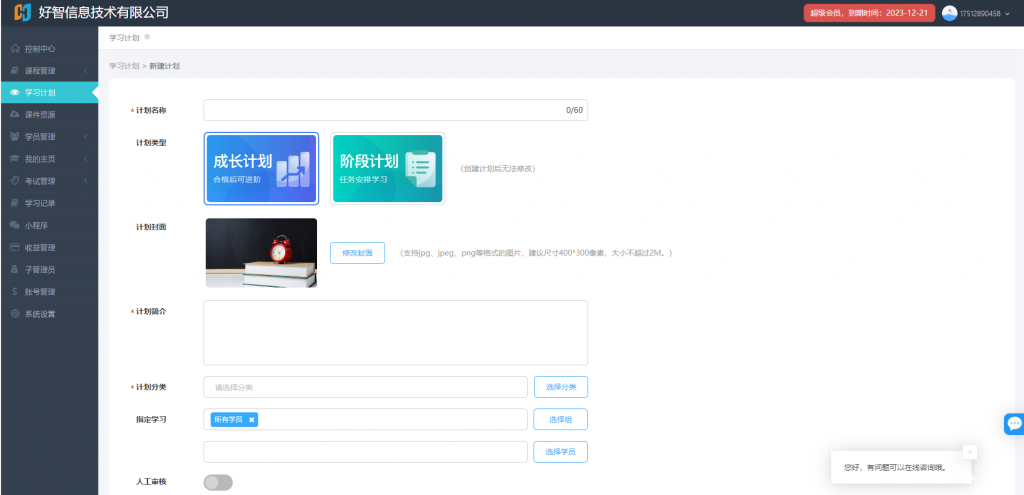
Task: Click the 控制中心 home icon in sidebar
Action: pos(14,49)
